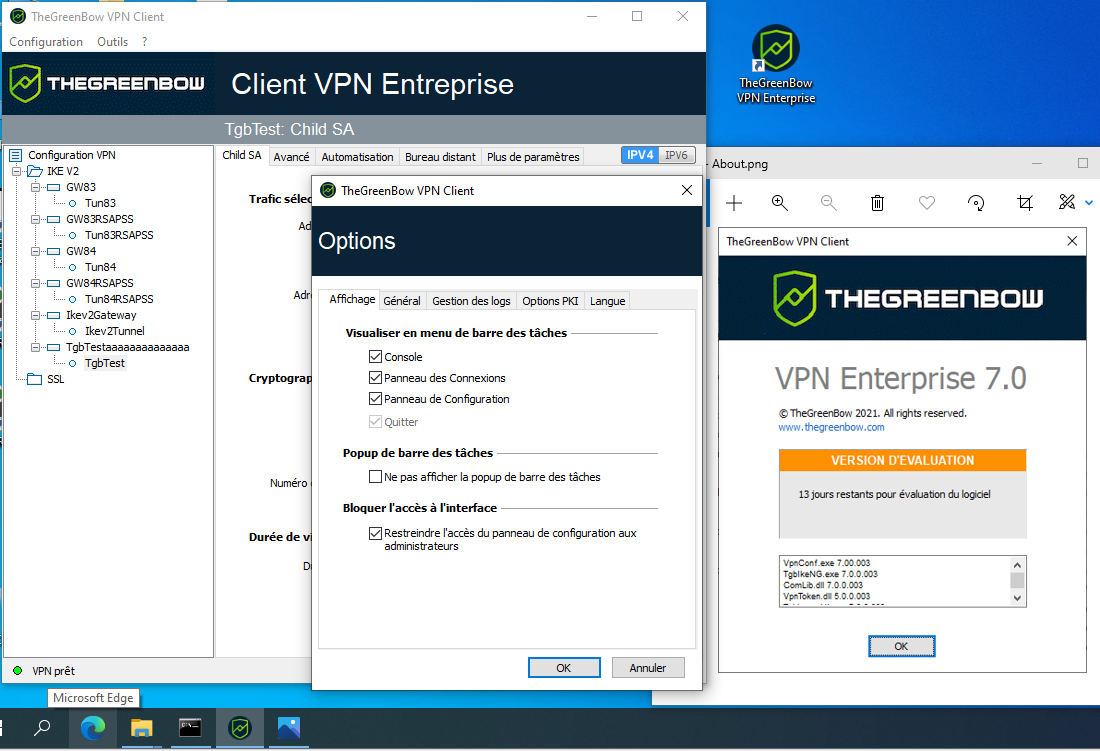This screenshot has width=1100, height=751.
Task: Click TheGreenBow VPN taskbar icon
Action: [x=240, y=729]
